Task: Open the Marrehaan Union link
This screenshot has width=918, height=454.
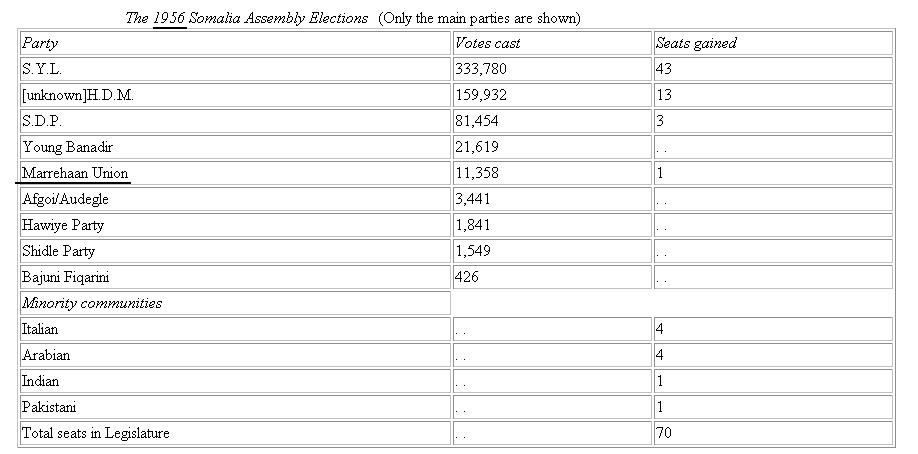Action: [x=75, y=173]
